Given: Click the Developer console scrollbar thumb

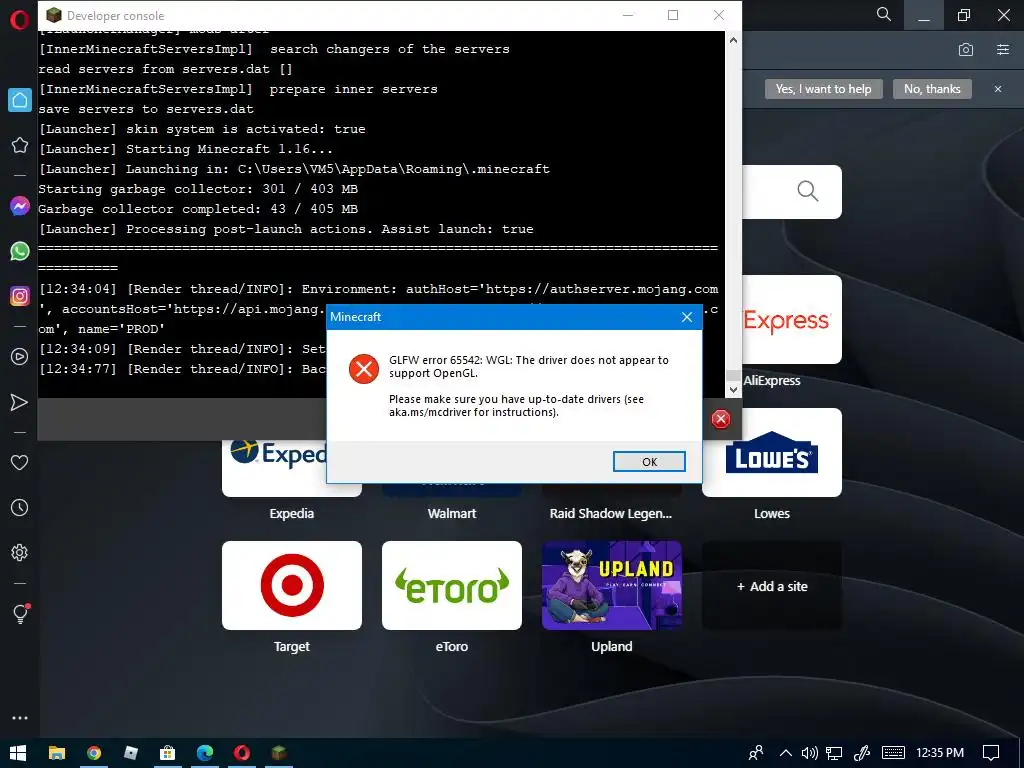Looking at the screenshot, I should click(x=733, y=376).
